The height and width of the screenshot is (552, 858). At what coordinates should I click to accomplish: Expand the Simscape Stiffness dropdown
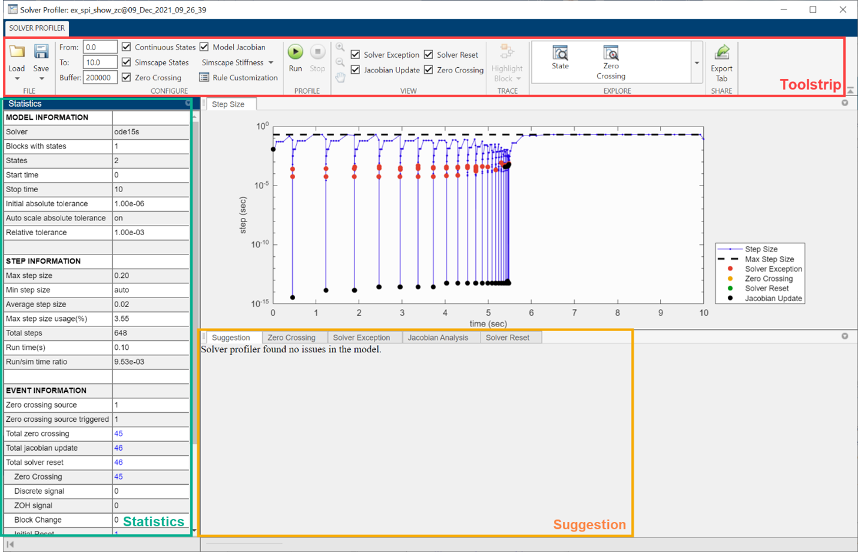271,62
